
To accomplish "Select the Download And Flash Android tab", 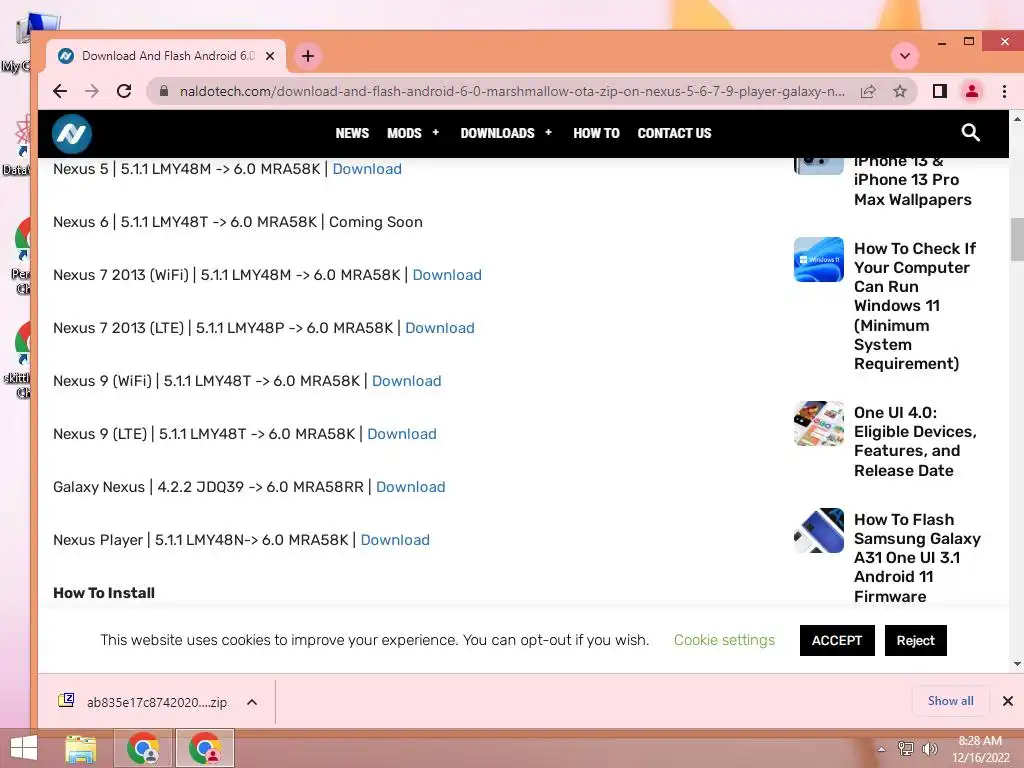I will tap(167, 56).
